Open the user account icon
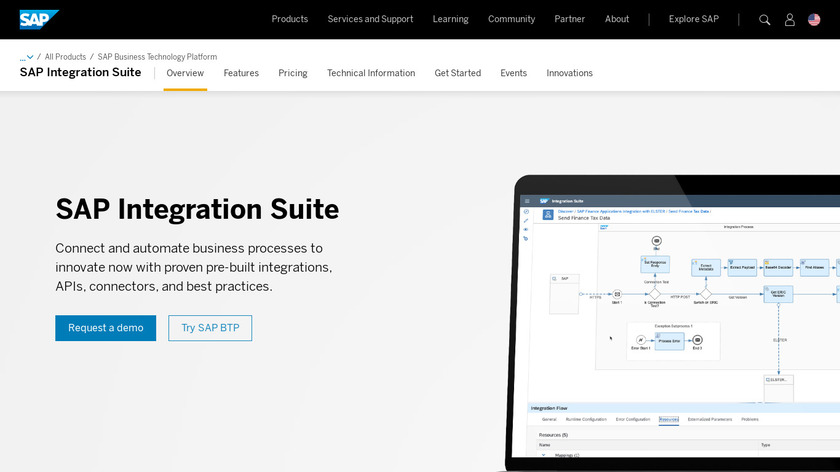 790,20
